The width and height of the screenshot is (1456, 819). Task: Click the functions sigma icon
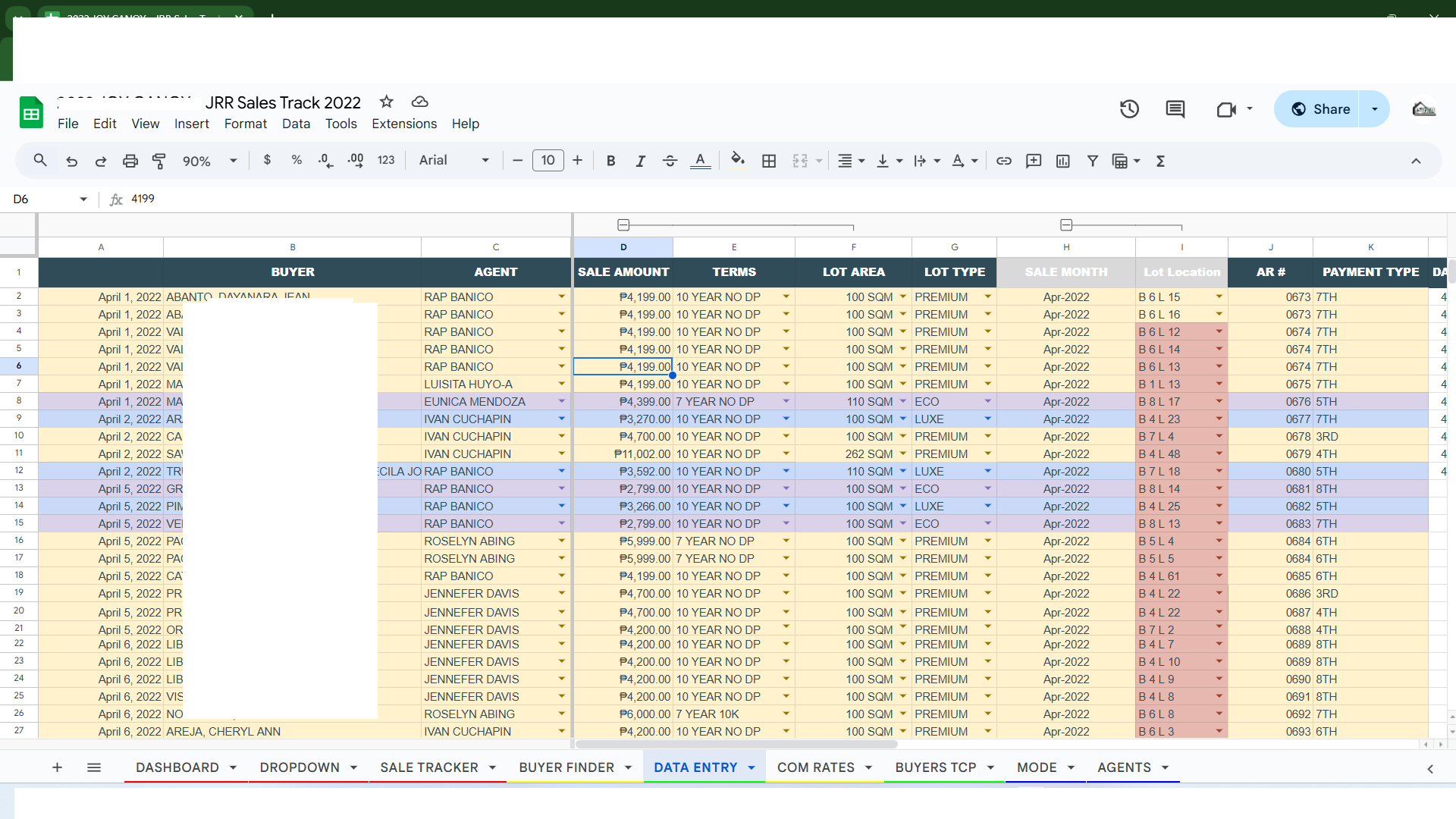point(1160,161)
